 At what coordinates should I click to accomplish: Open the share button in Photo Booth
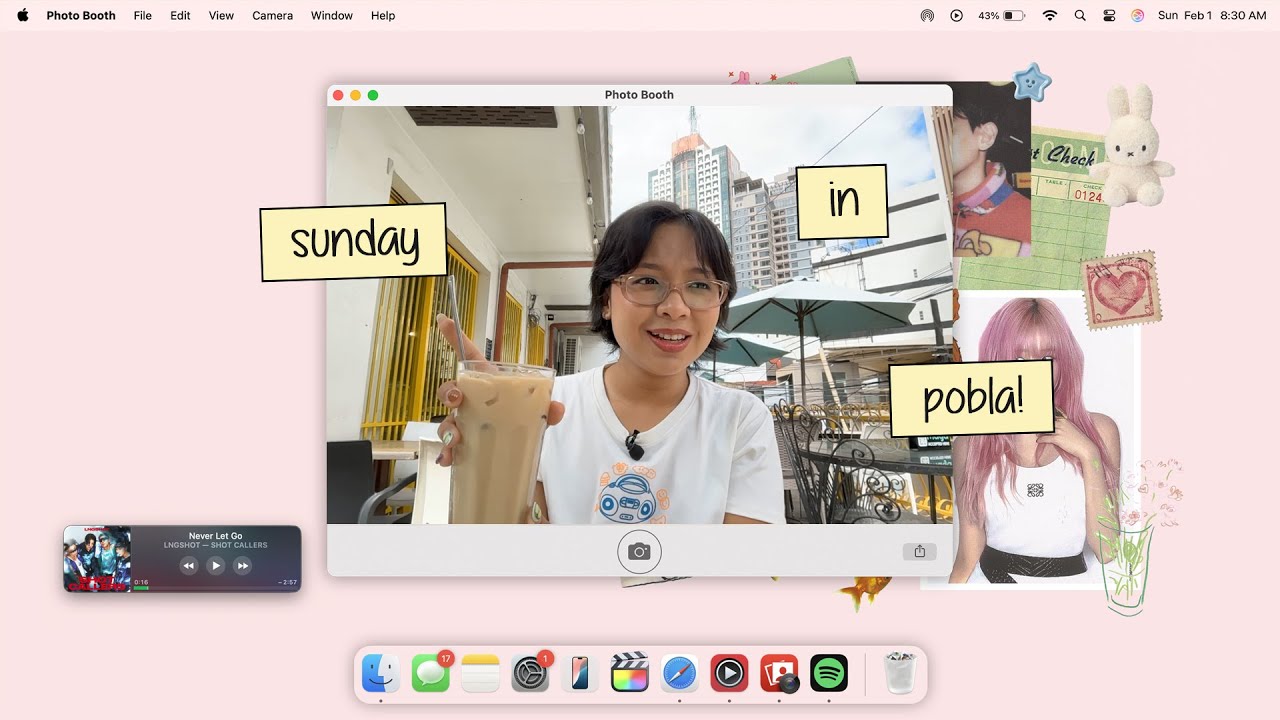click(919, 551)
